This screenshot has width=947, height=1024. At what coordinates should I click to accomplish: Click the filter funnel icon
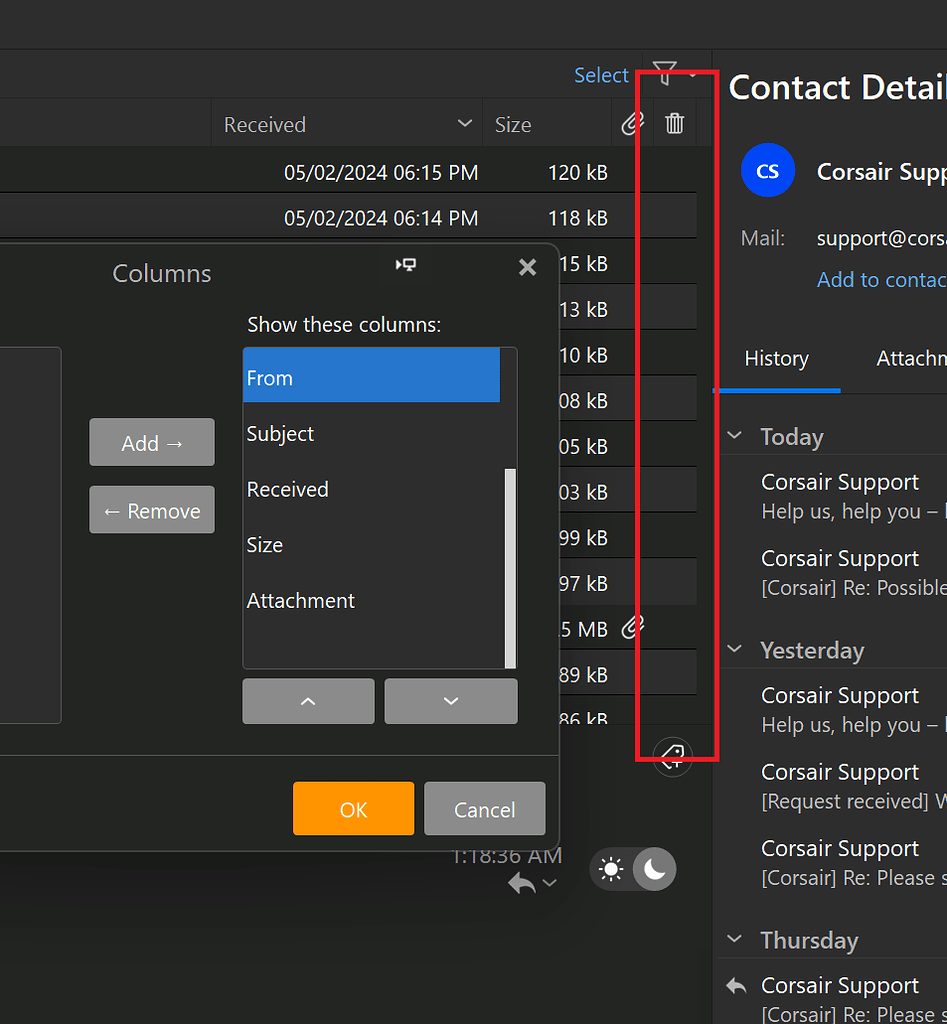point(666,73)
